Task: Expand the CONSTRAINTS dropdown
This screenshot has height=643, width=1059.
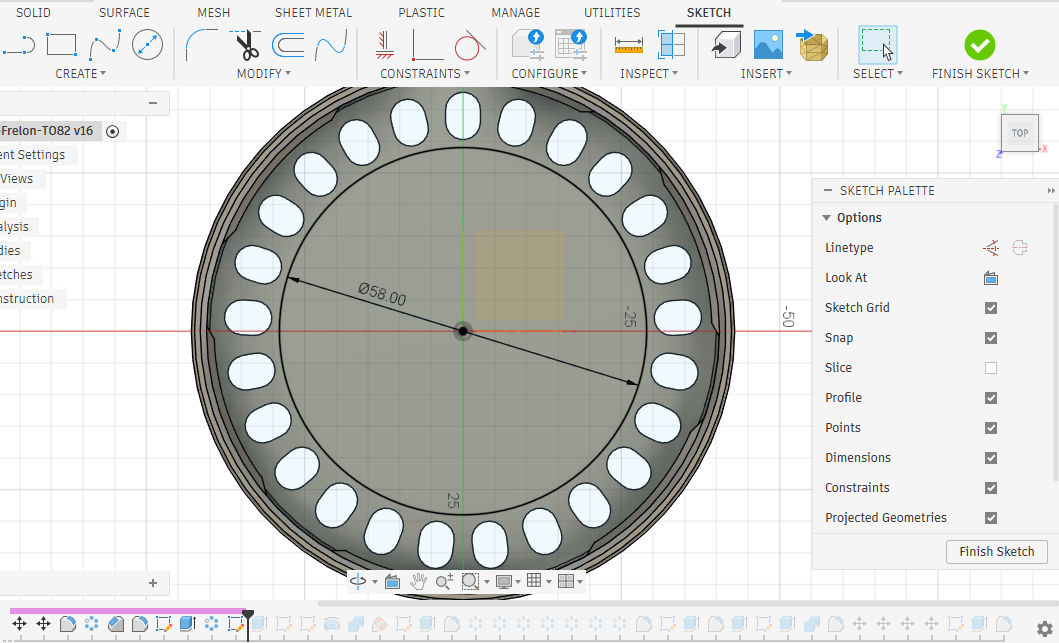Action: (425, 74)
